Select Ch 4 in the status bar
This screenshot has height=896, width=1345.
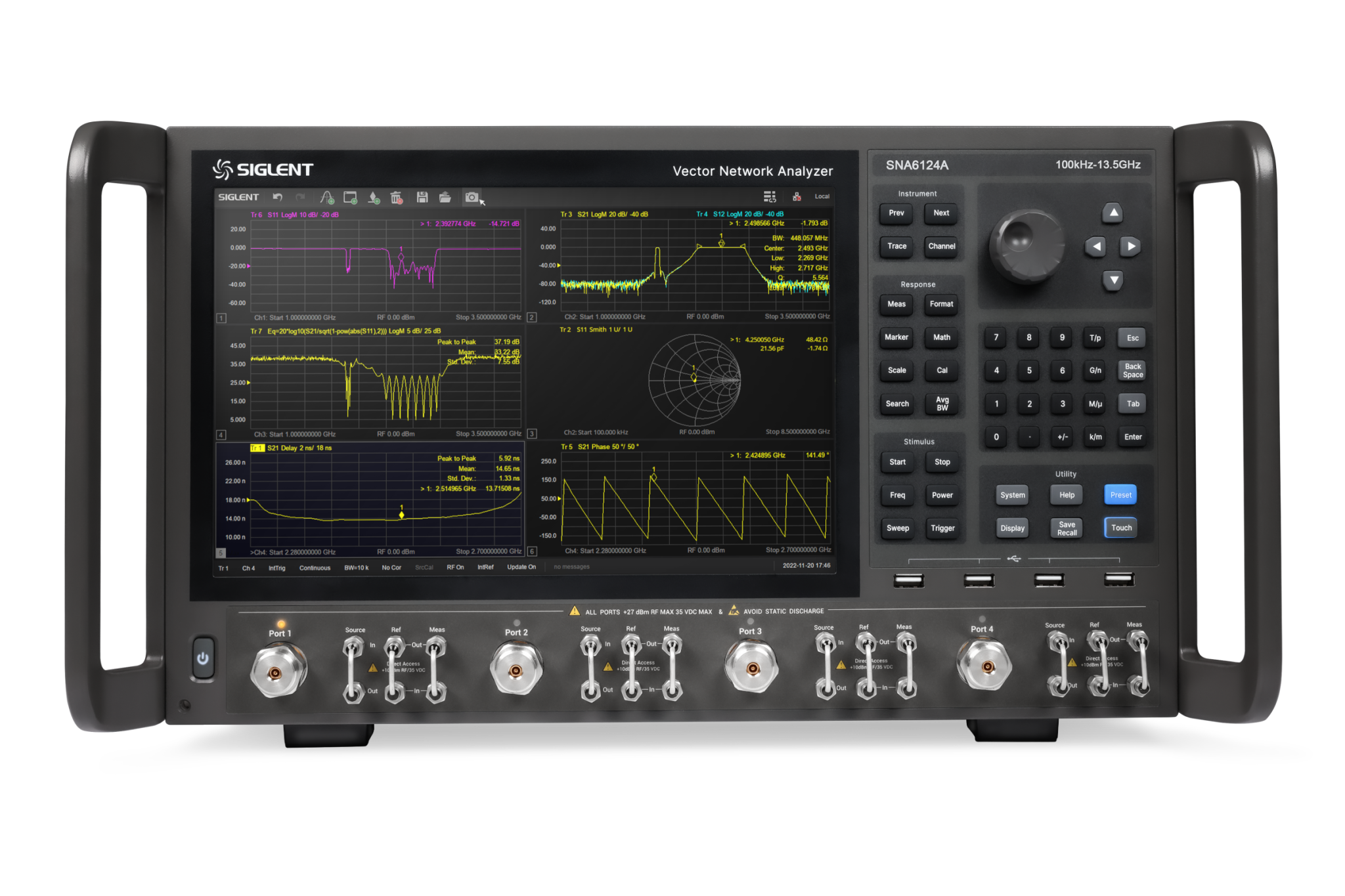(x=248, y=568)
